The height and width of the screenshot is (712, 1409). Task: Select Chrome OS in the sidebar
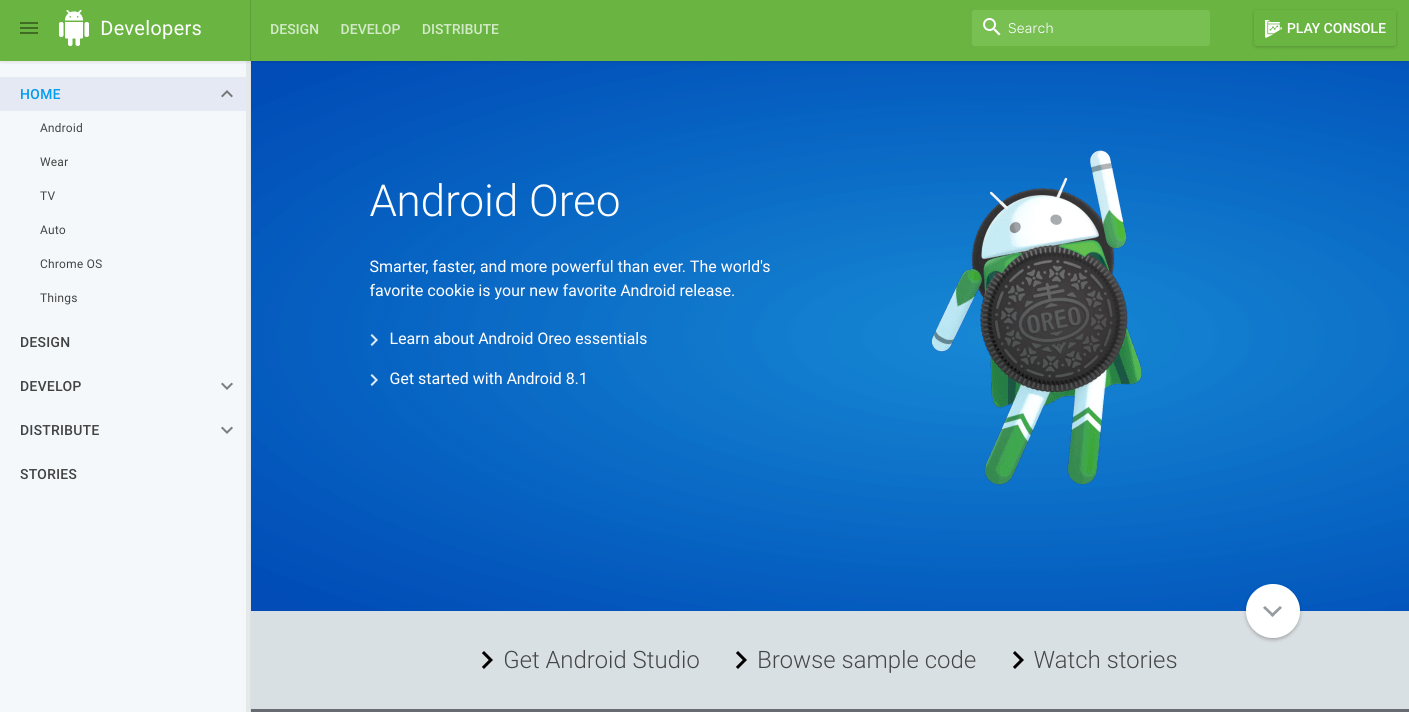(71, 263)
